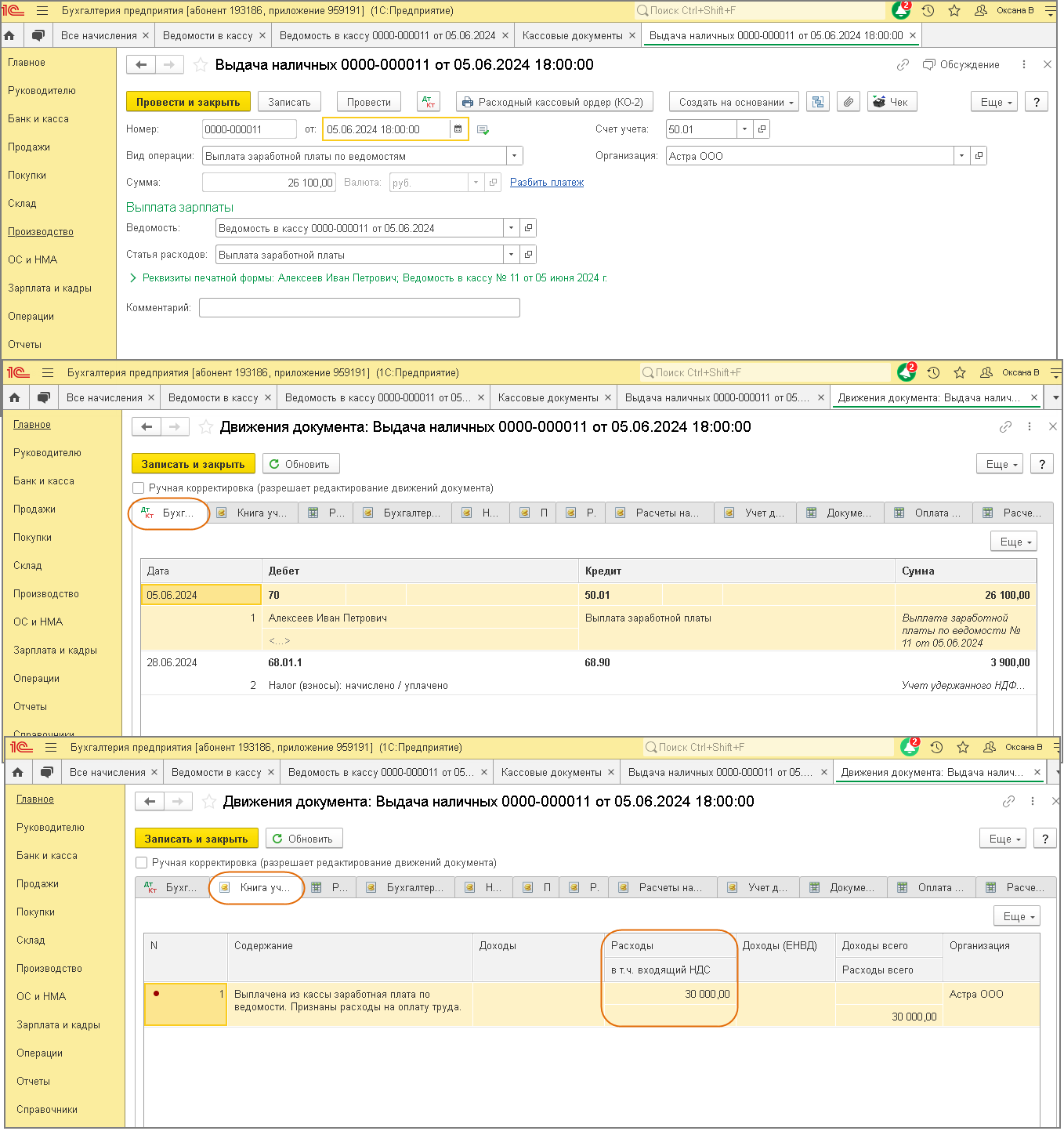Go back arrow in the middle Движения документа window
Image resolution: width=1064 pixels, height=1131 pixels.
[x=147, y=427]
